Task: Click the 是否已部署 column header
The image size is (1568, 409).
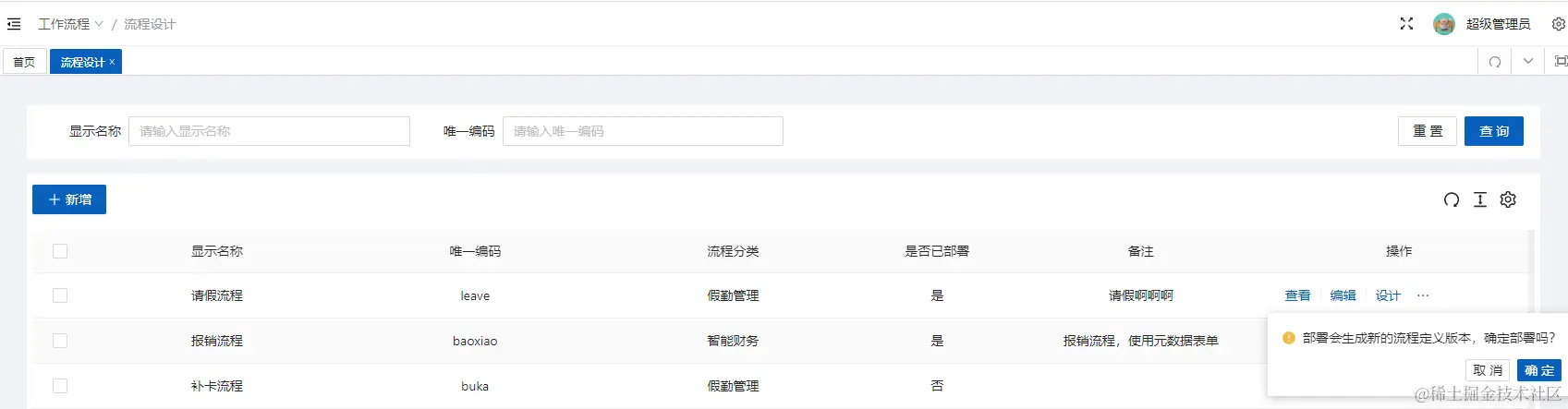Action: [937, 251]
